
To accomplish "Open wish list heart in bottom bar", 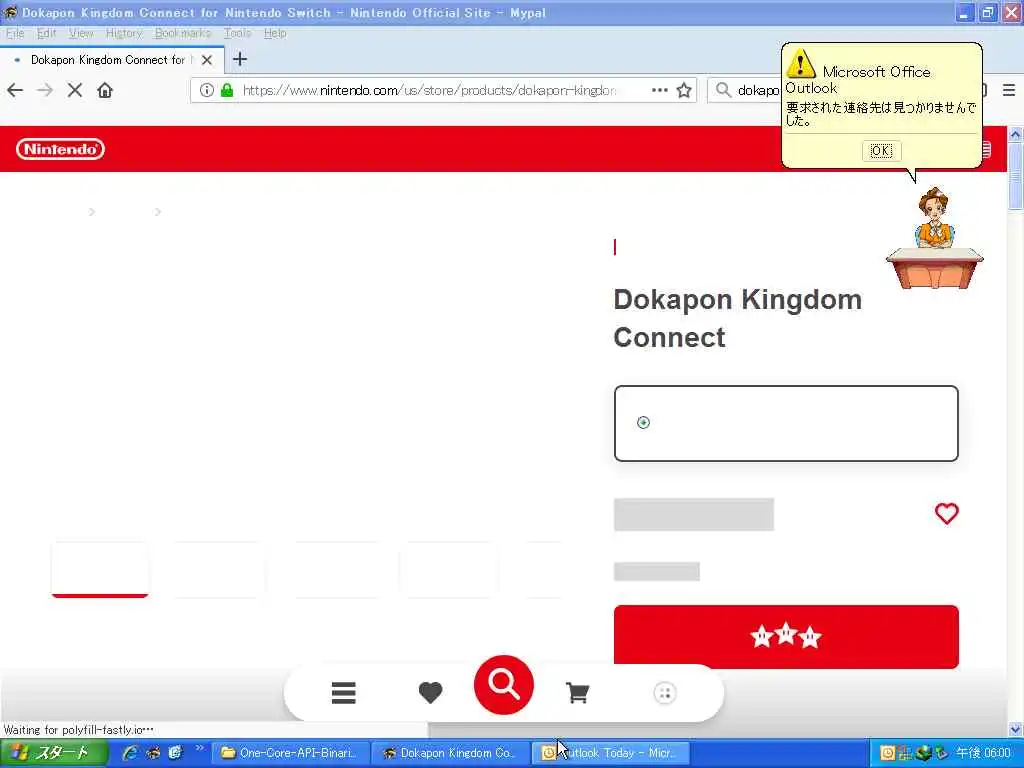I will (430, 693).
